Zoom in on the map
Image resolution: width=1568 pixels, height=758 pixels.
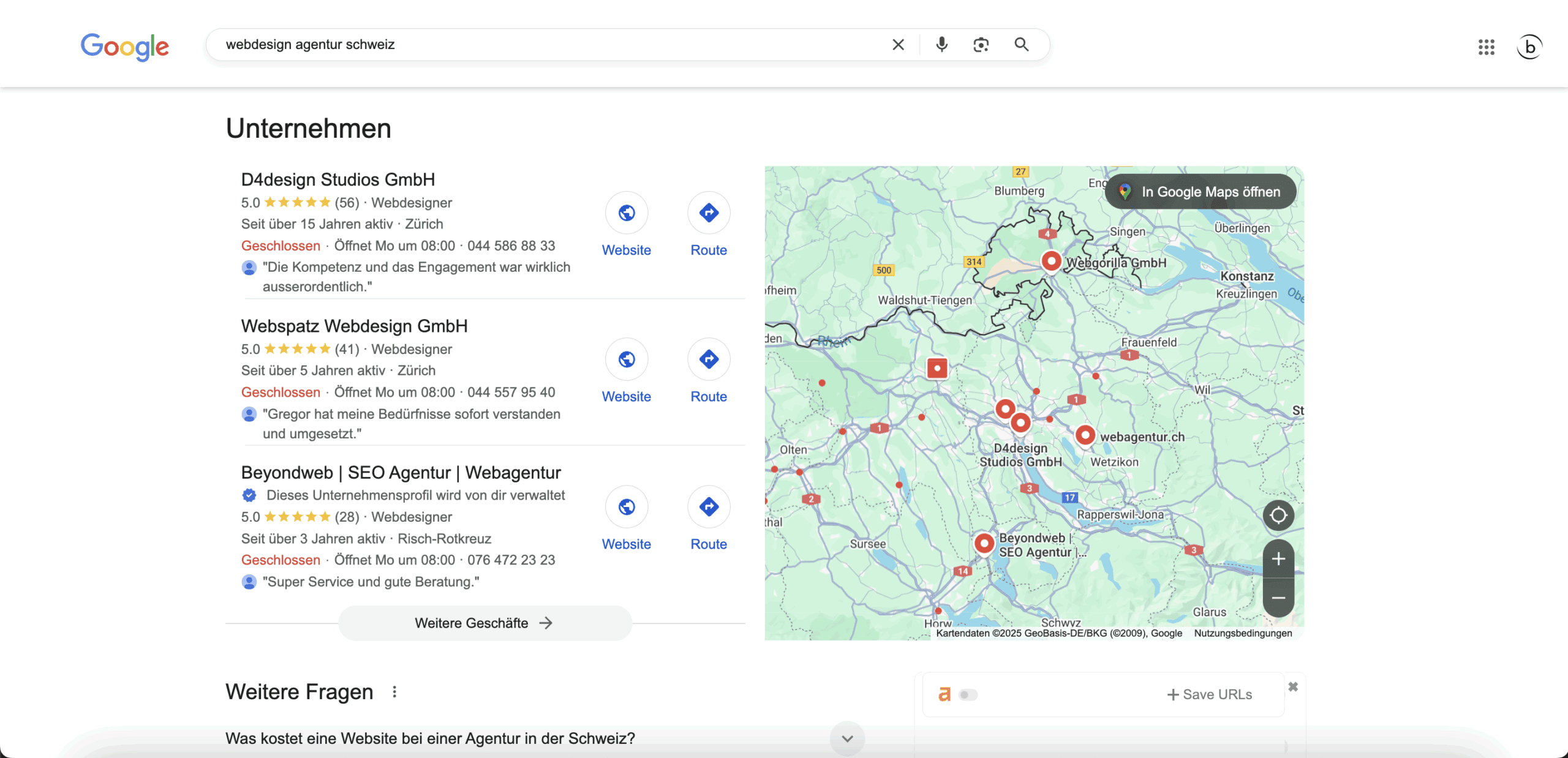[x=1278, y=558]
